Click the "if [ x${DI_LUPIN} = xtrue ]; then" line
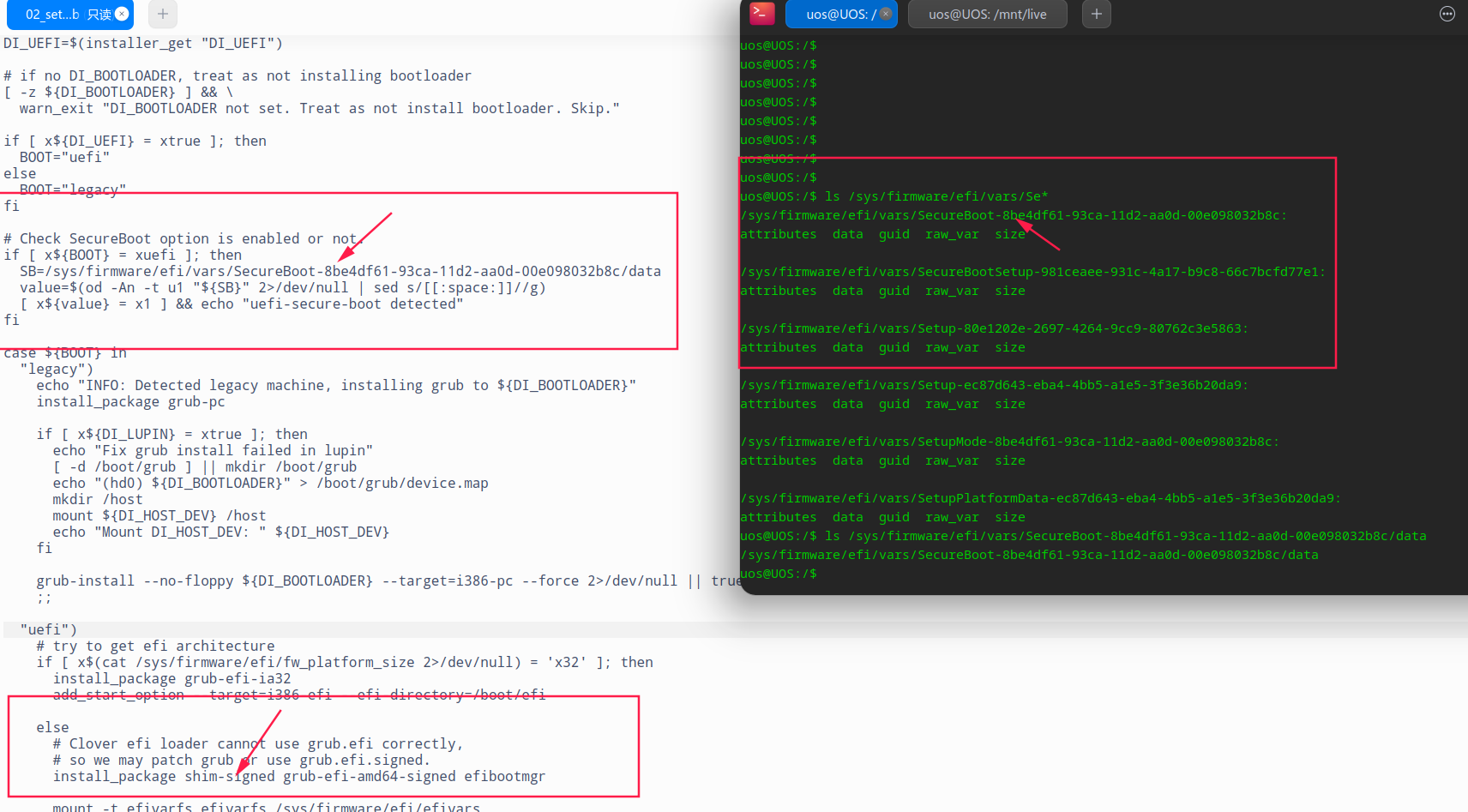The width and height of the screenshot is (1468, 812). point(171,434)
